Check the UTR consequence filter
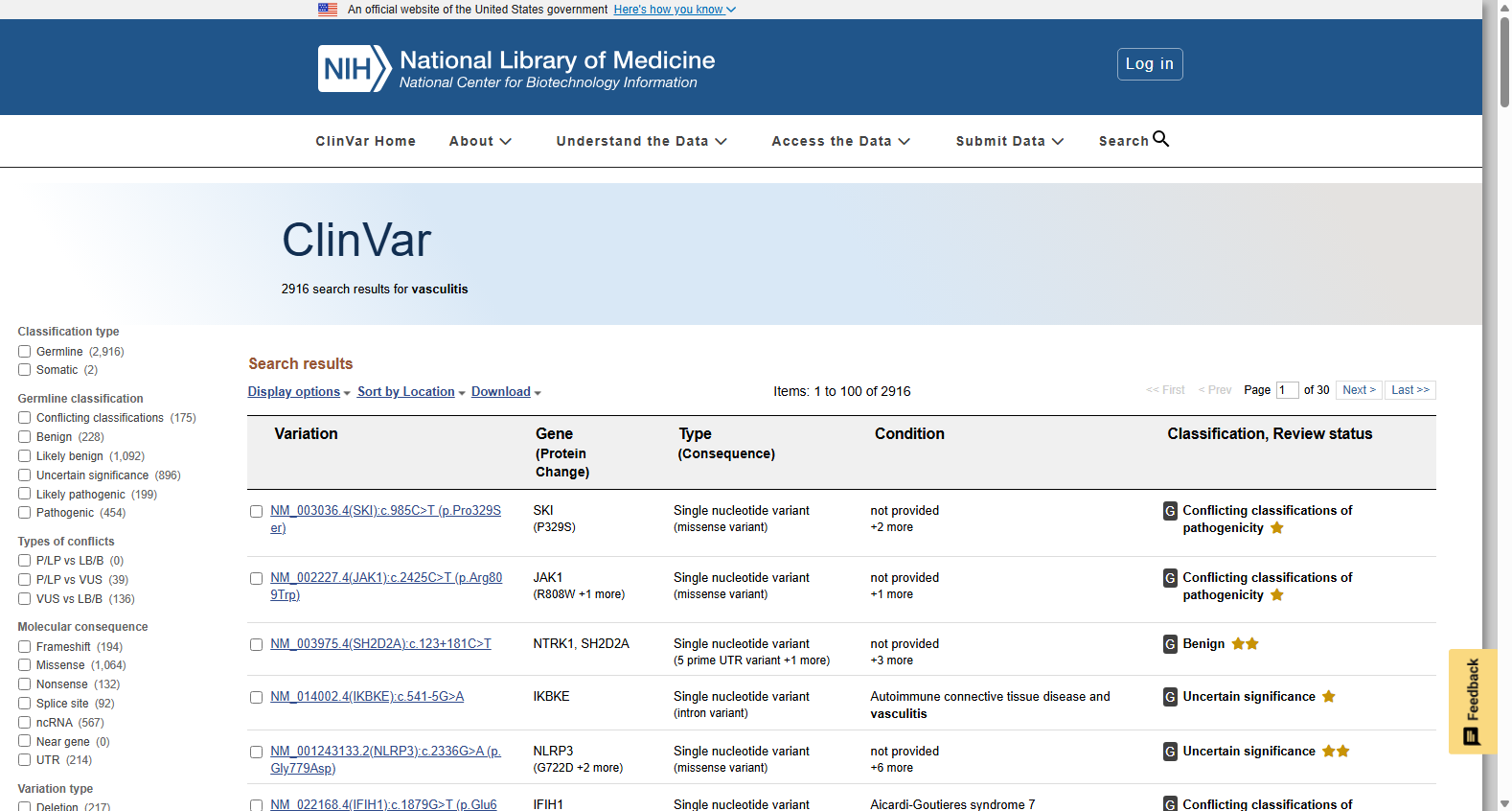The width and height of the screenshot is (1512, 811). coord(25,760)
